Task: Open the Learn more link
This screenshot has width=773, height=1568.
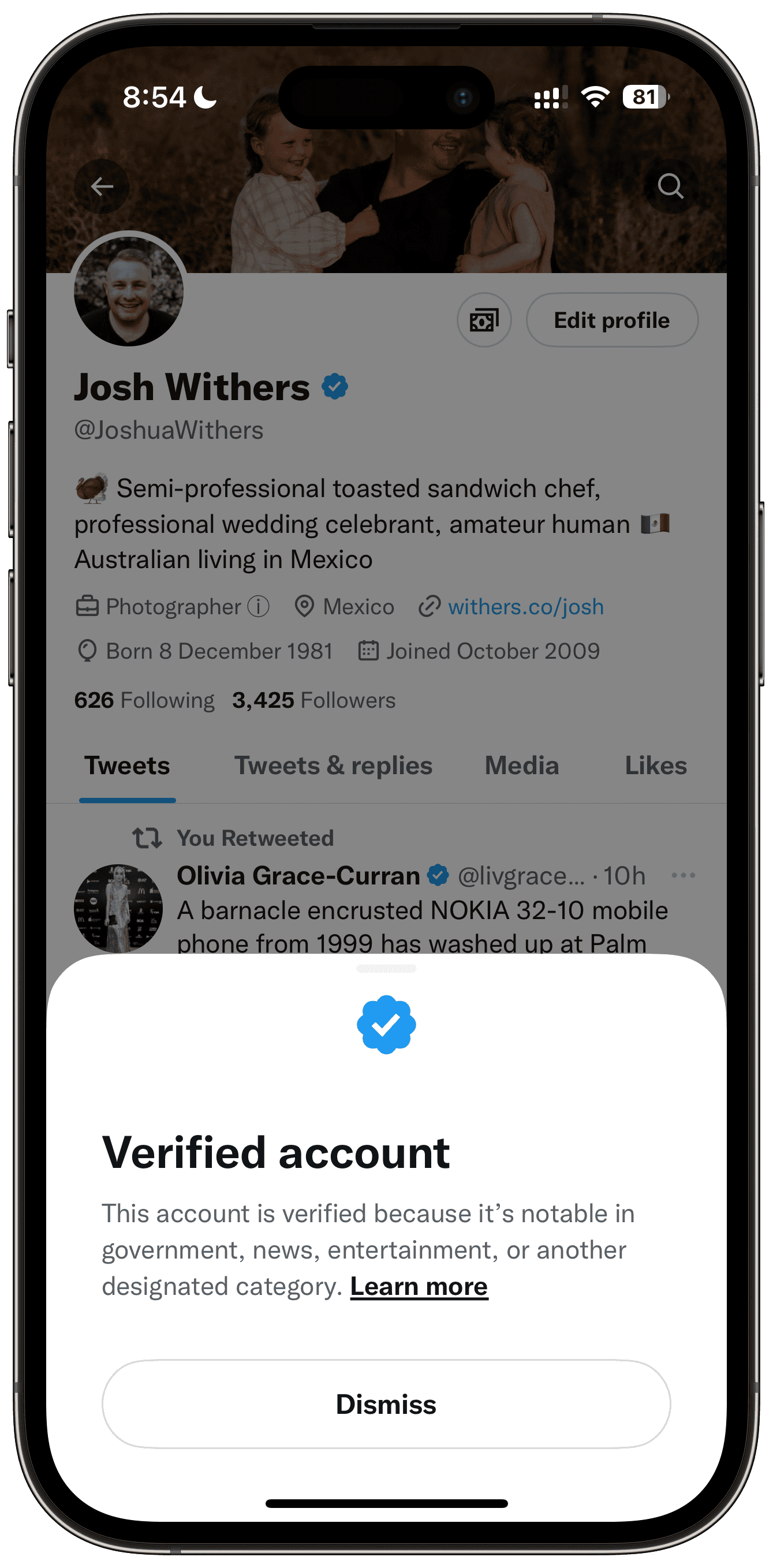Action: (x=419, y=1287)
